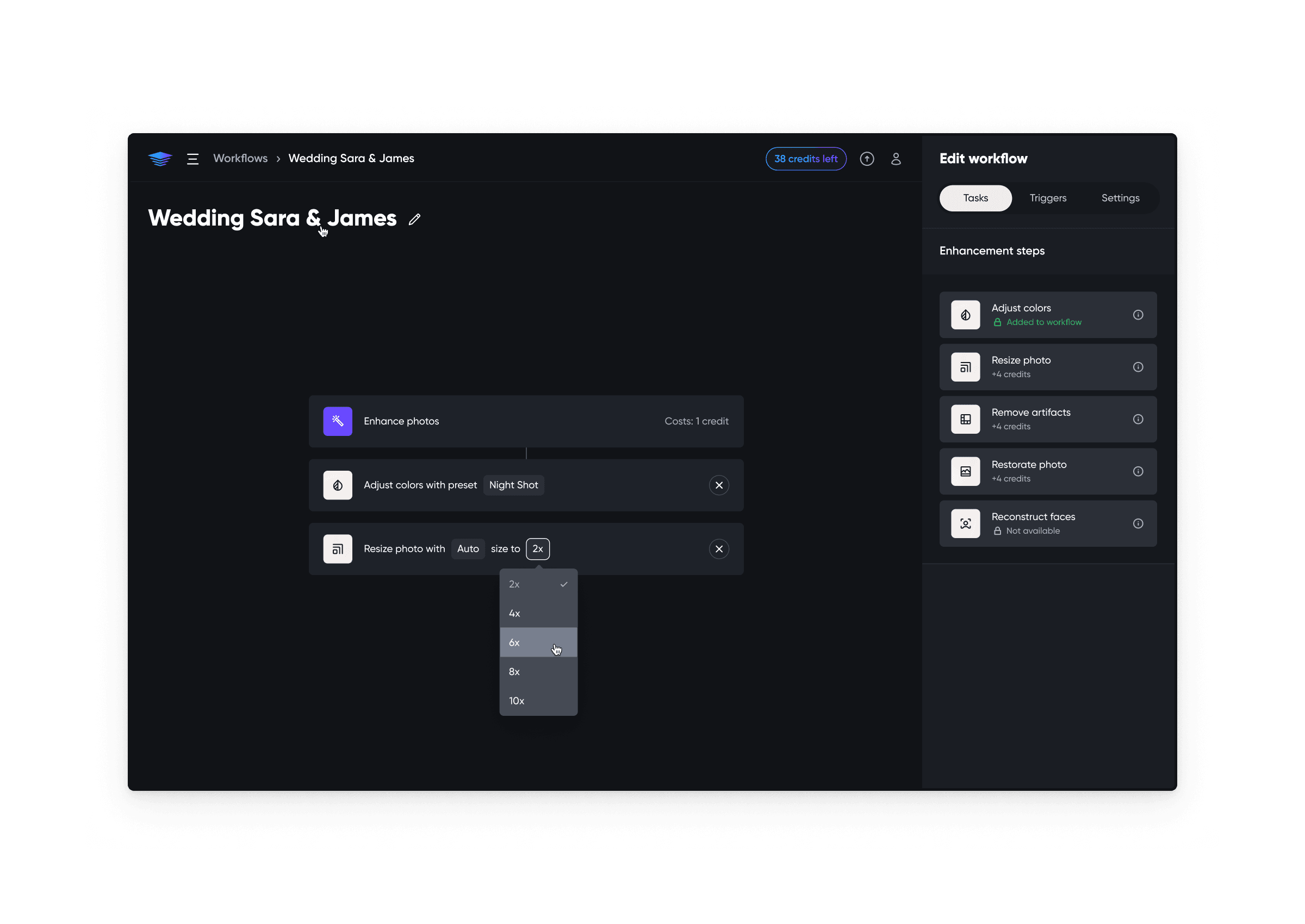This screenshot has height=924, width=1305.
Task: Click the info icon for Remove artifacts
Action: [x=1138, y=419]
